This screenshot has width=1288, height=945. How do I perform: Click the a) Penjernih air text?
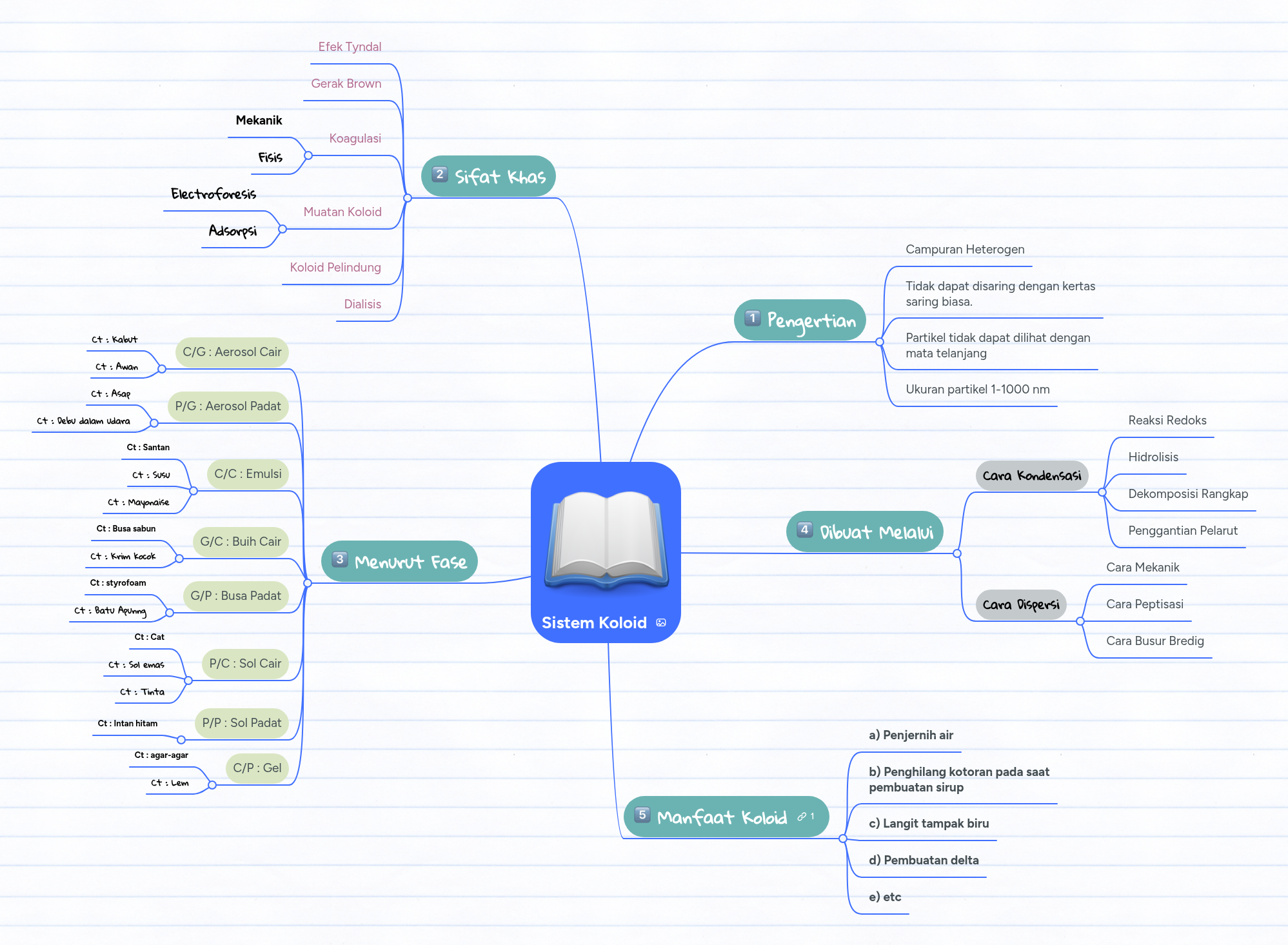pos(911,735)
